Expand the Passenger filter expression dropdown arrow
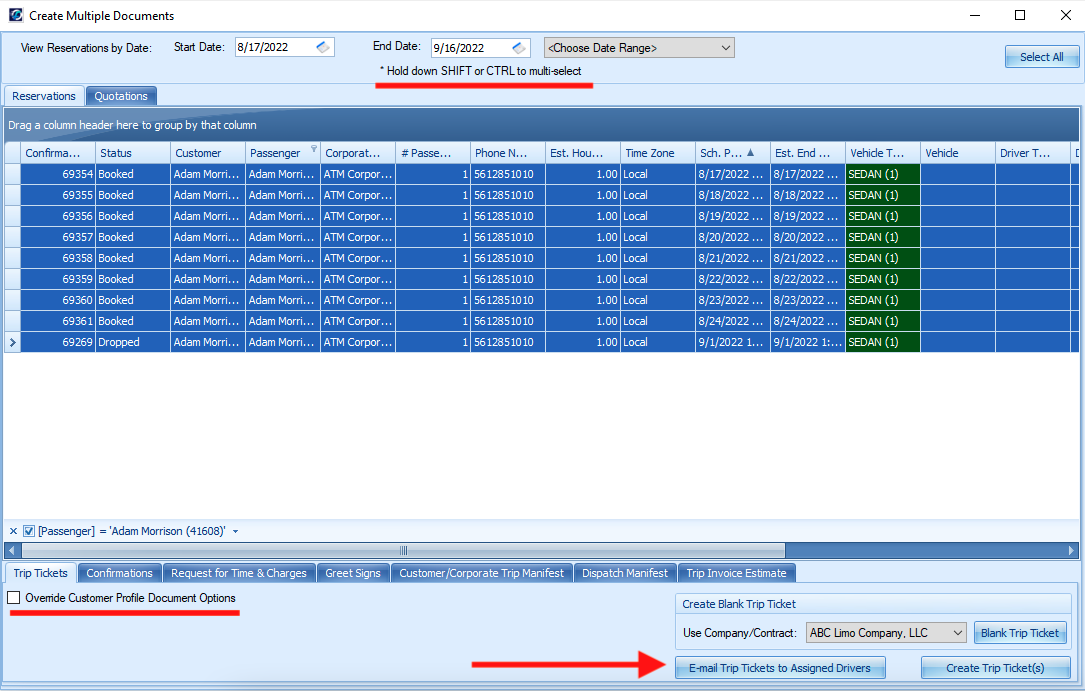The image size is (1085, 691). [235, 531]
